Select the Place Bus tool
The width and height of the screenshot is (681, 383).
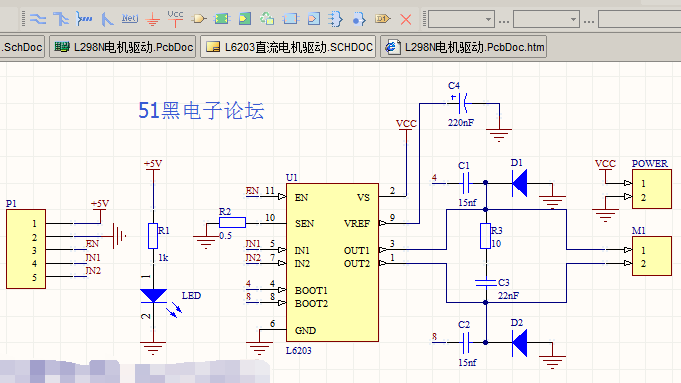click(x=61, y=19)
